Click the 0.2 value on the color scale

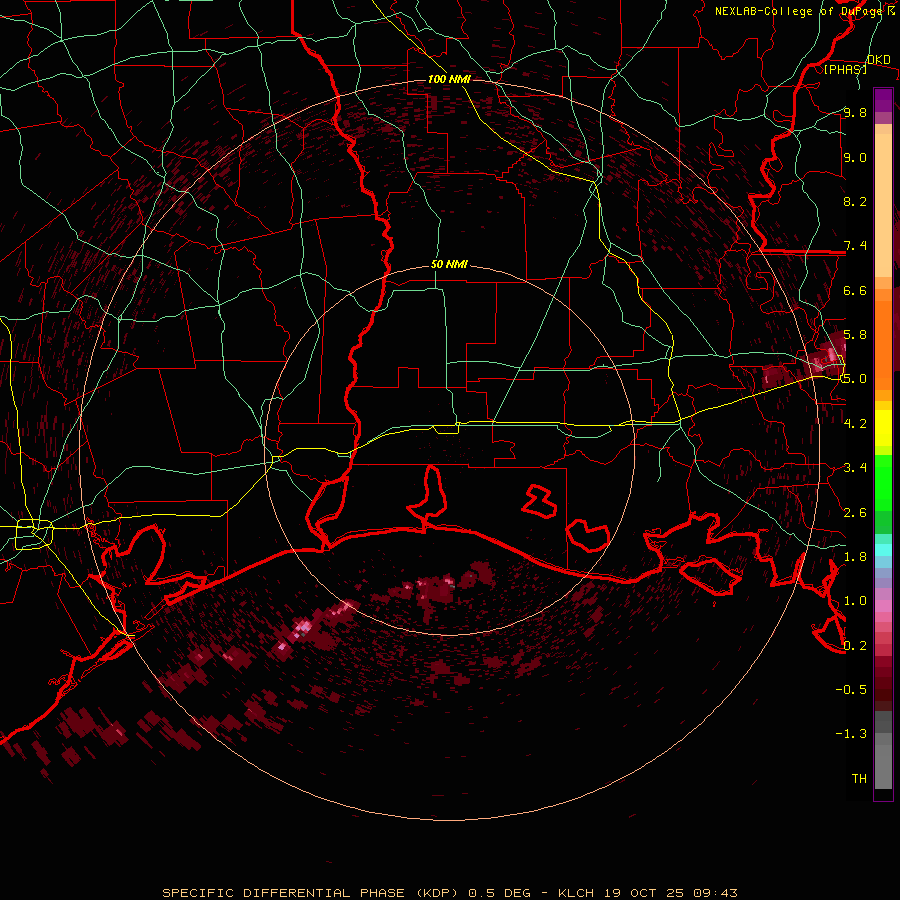click(855, 645)
